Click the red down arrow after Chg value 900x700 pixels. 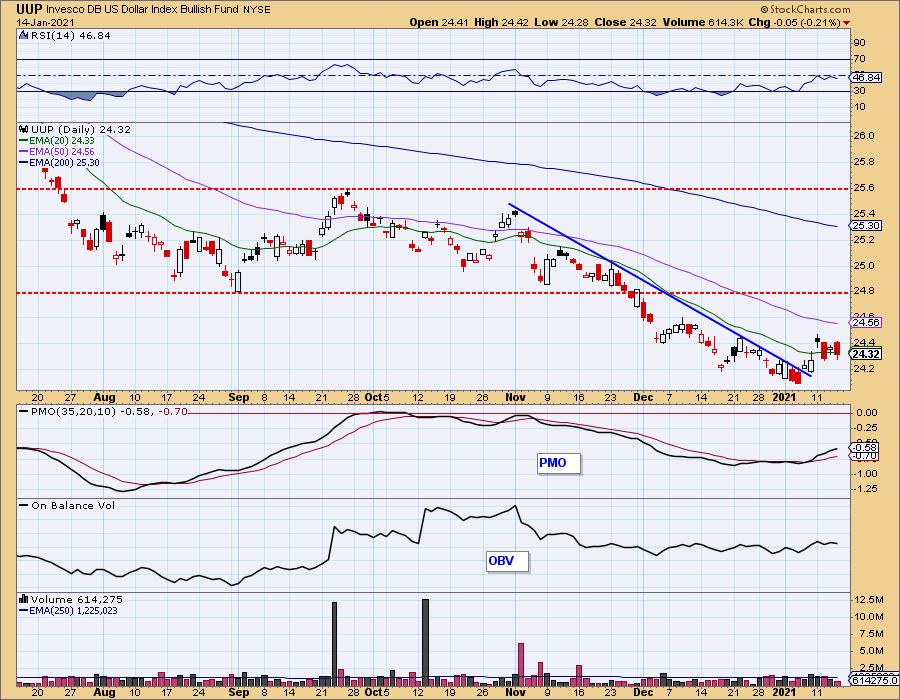(847, 23)
